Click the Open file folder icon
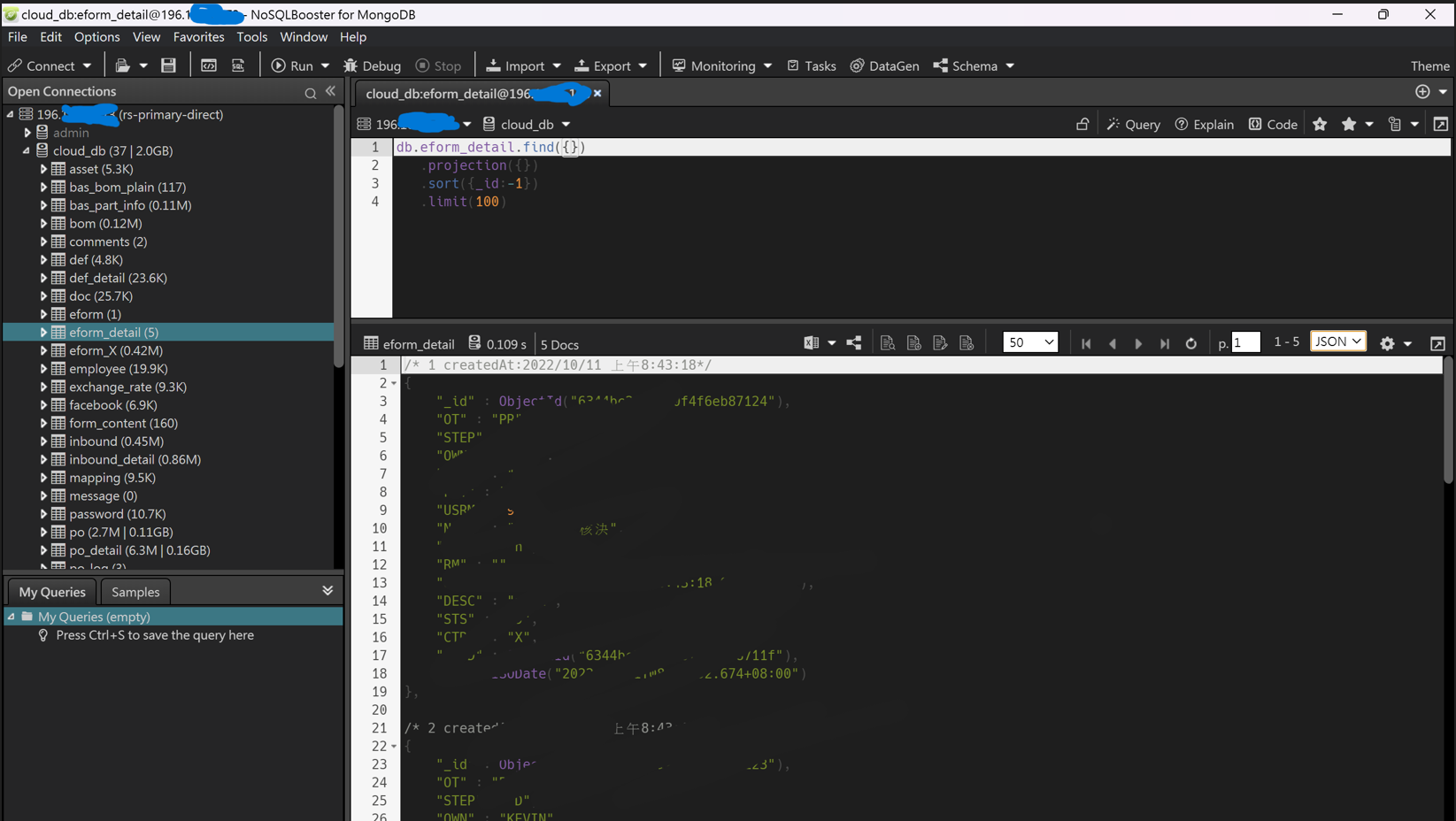Screen dimensions: 1456x821 coord(122,65)
